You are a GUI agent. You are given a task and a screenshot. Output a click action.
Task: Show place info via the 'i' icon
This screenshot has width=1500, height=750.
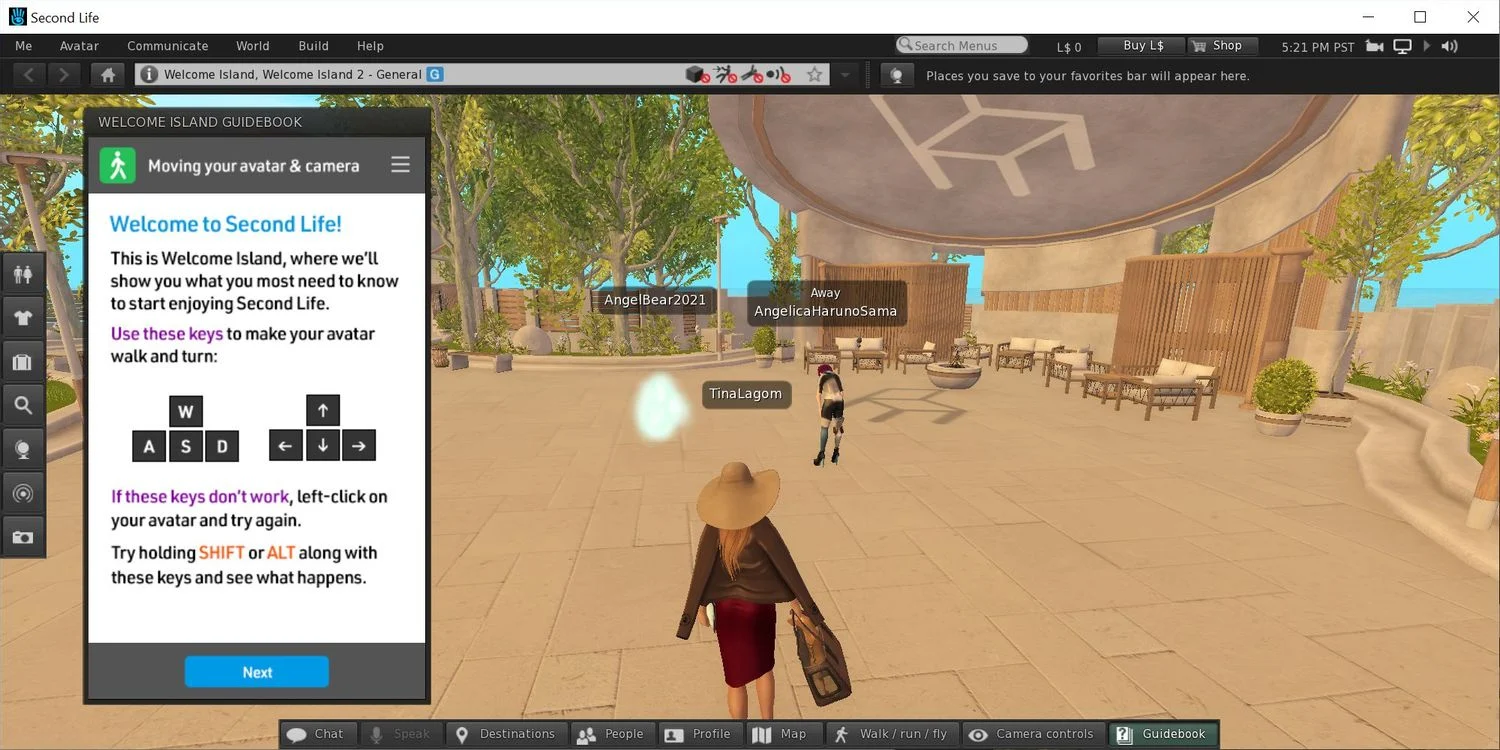click(149, 75)
